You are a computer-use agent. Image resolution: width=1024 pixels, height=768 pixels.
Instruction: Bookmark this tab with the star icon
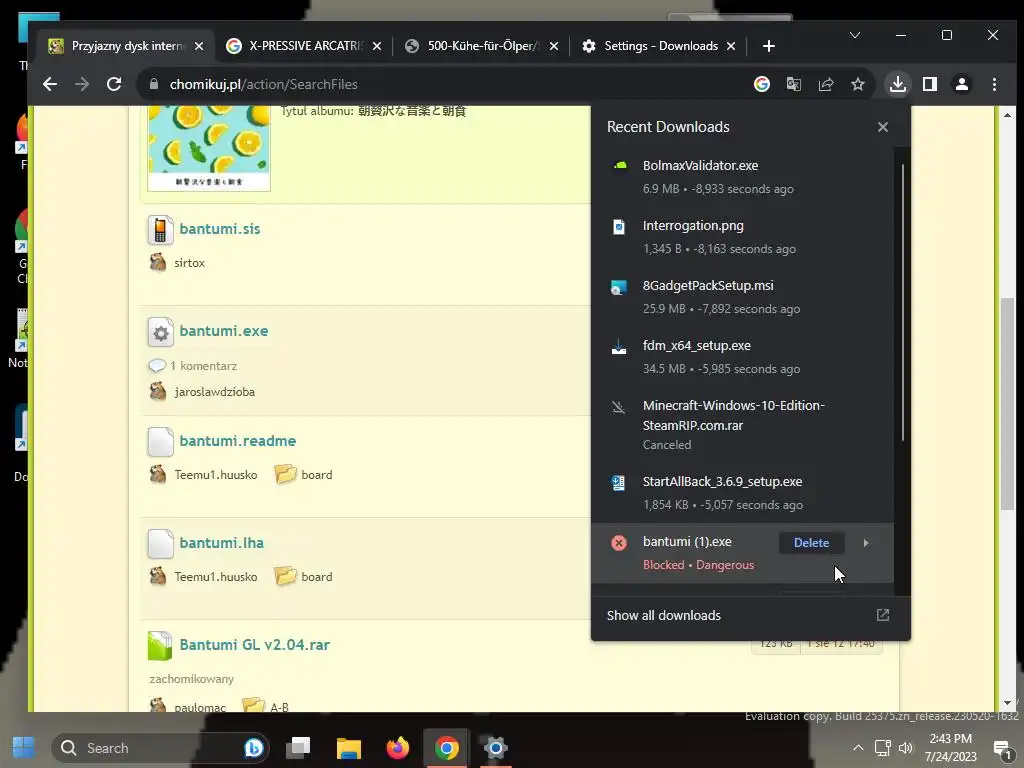click(x=857, y=84)
